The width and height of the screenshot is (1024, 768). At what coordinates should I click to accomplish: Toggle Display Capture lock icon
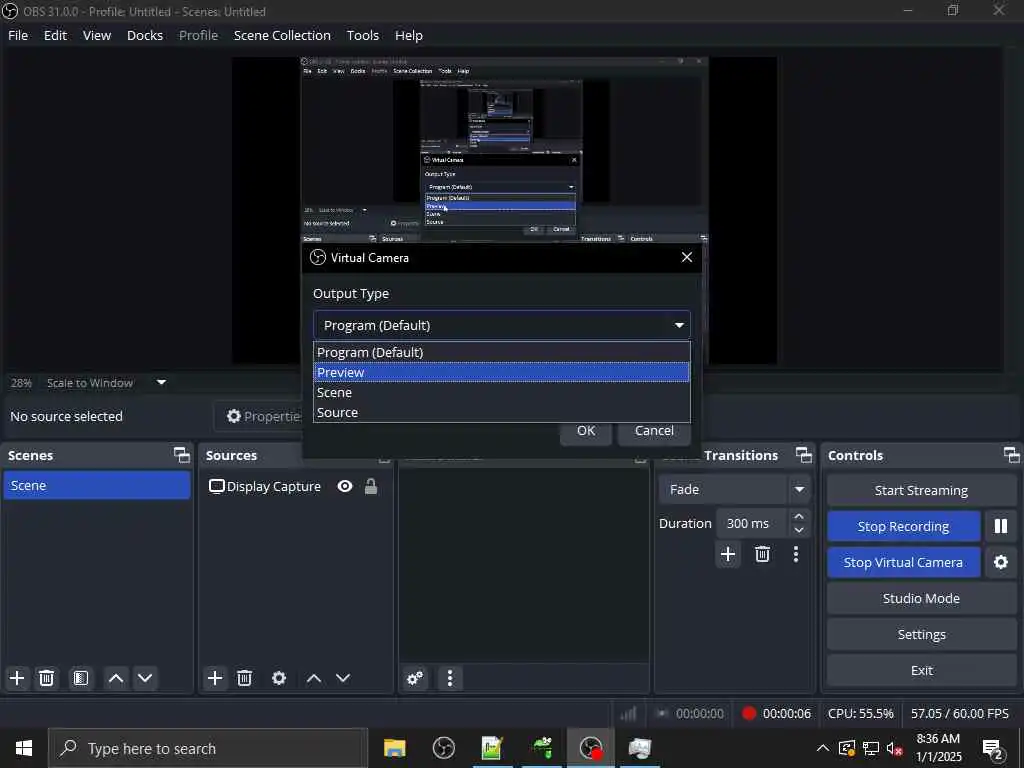(x=371, y=486)
